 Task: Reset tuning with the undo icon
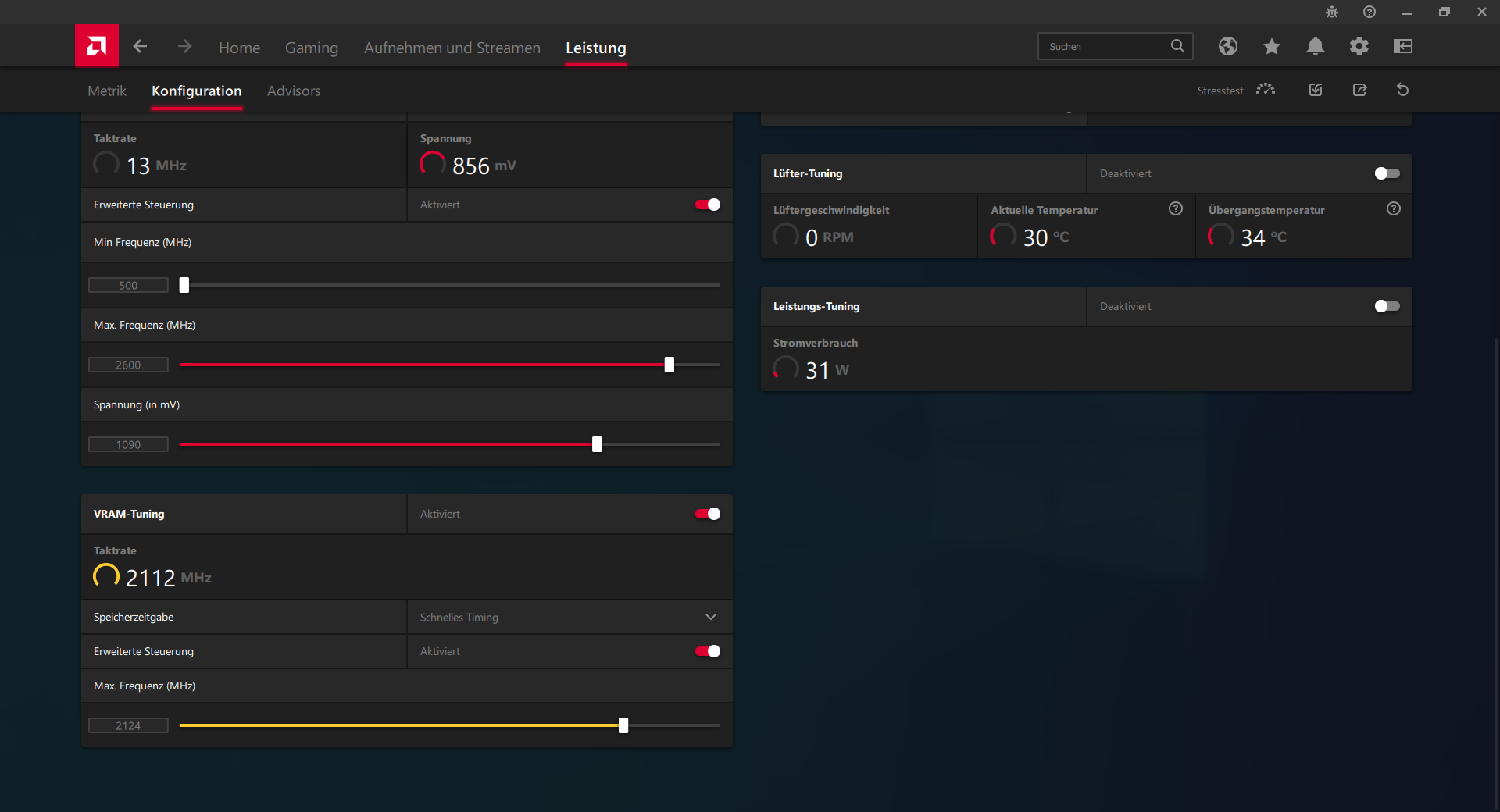(1403, 90)
